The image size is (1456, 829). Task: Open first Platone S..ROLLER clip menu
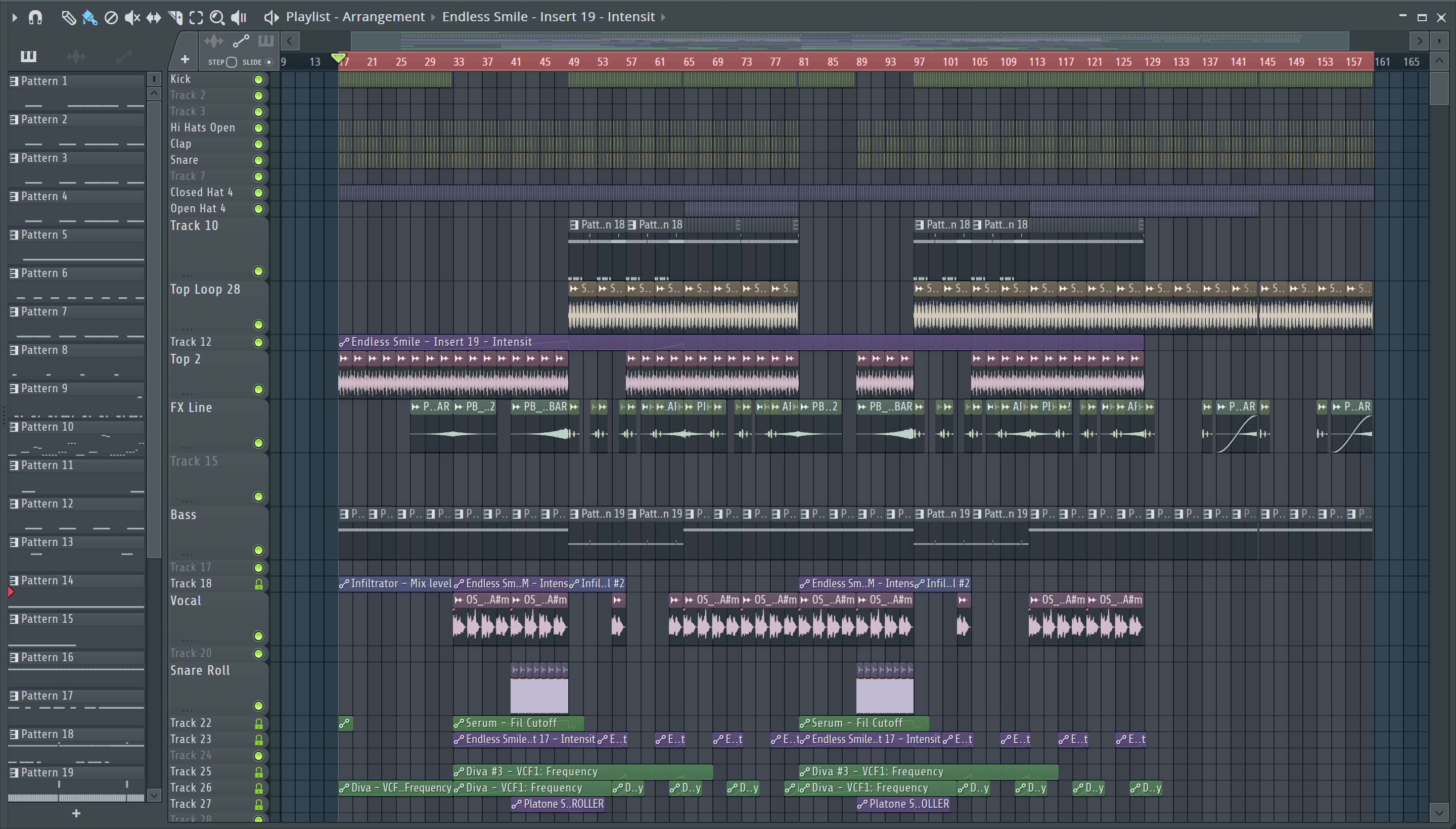[517, 805]
